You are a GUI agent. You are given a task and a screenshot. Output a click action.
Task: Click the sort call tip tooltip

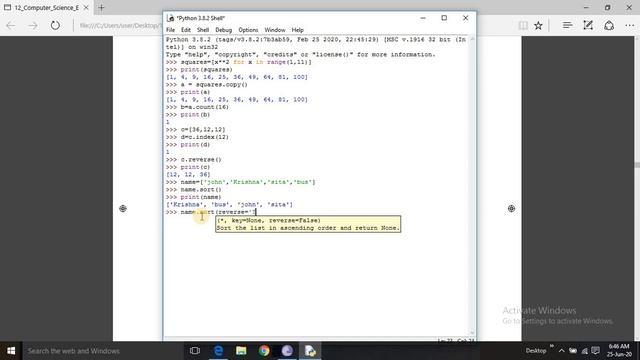(x=308, y=224)
